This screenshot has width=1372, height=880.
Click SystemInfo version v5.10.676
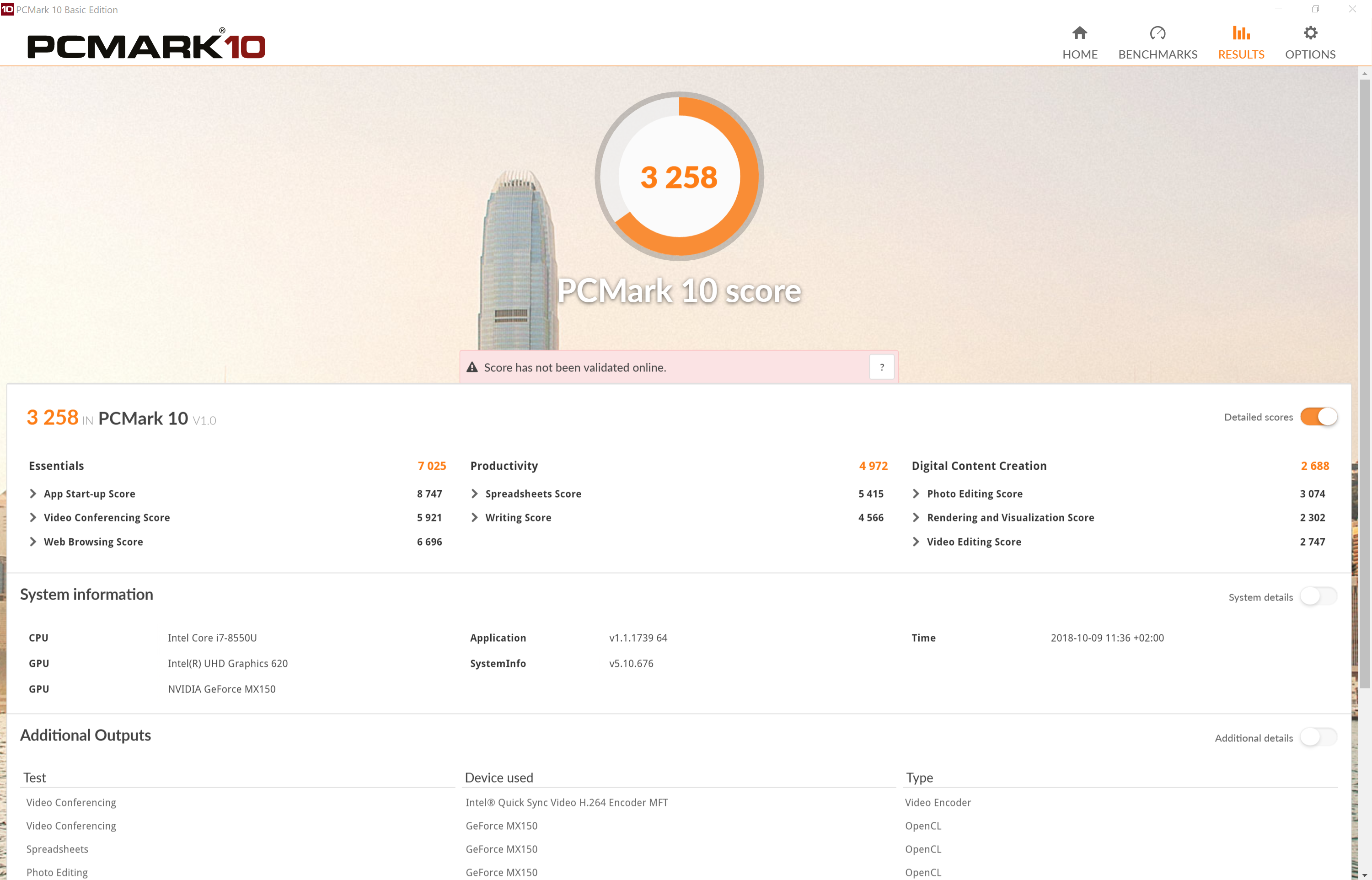pos(631,663)
